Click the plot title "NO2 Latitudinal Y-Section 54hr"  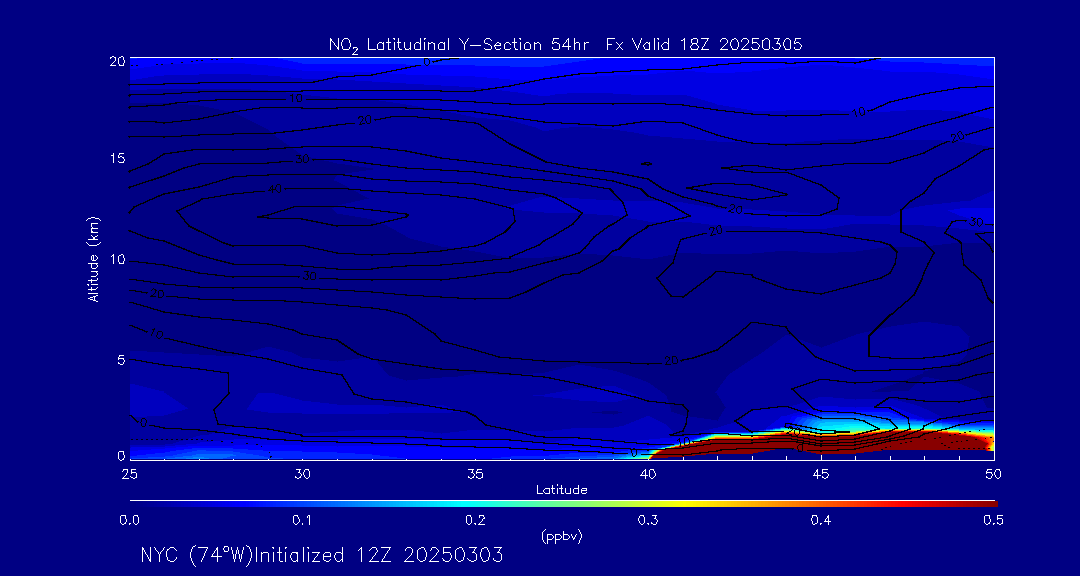(x=458, y=45)
